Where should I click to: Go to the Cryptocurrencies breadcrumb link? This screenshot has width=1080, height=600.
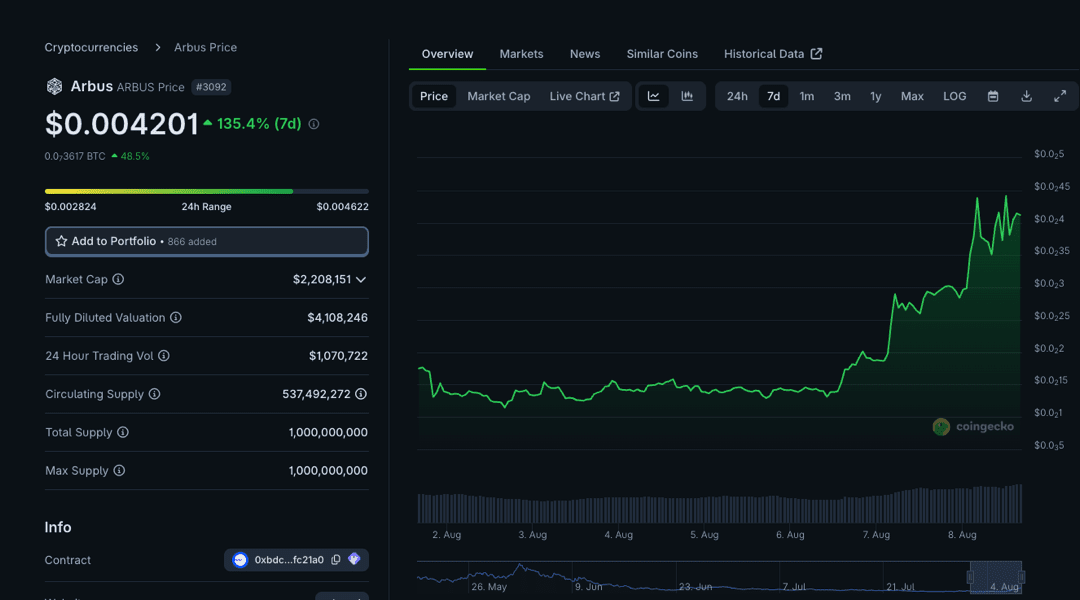coord(91,47)
